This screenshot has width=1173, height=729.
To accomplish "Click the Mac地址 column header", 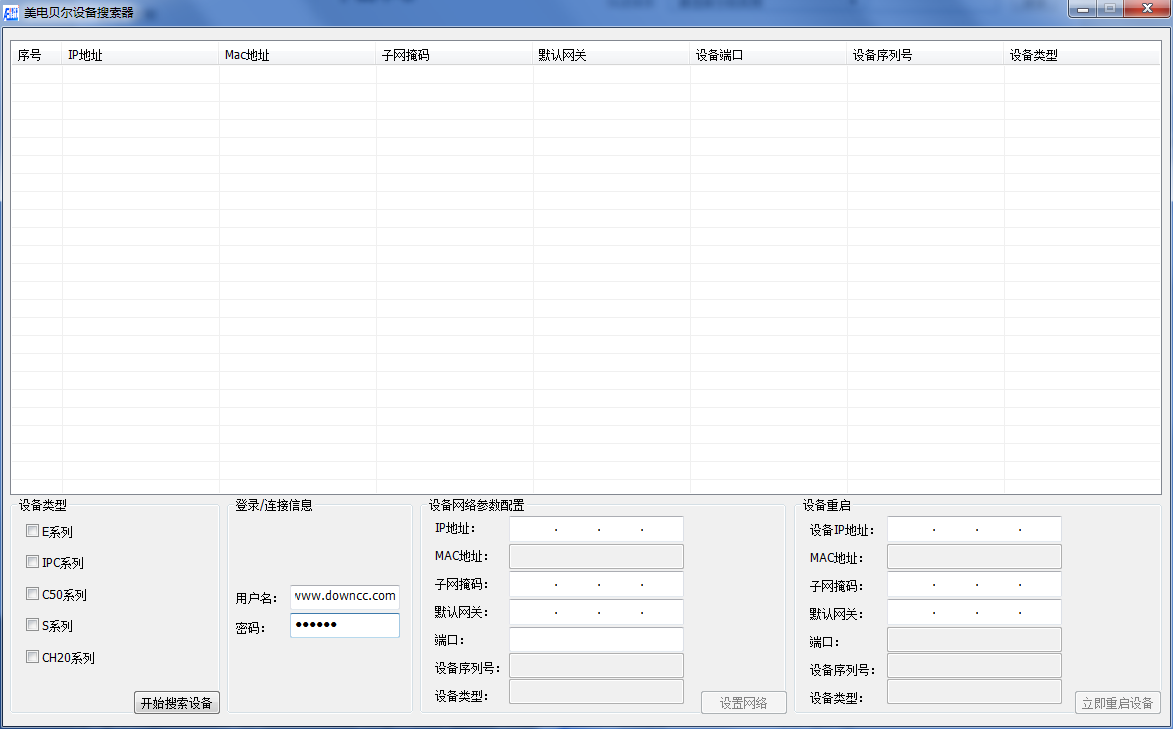I will coord(298,55).
